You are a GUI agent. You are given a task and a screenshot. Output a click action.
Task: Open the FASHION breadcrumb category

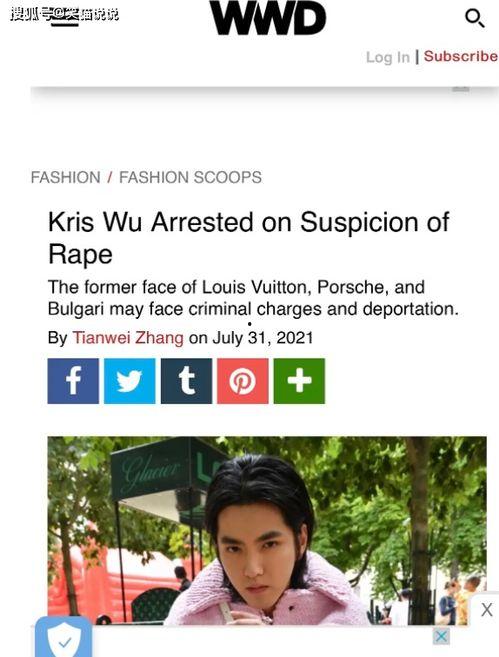tap(65, 177)
